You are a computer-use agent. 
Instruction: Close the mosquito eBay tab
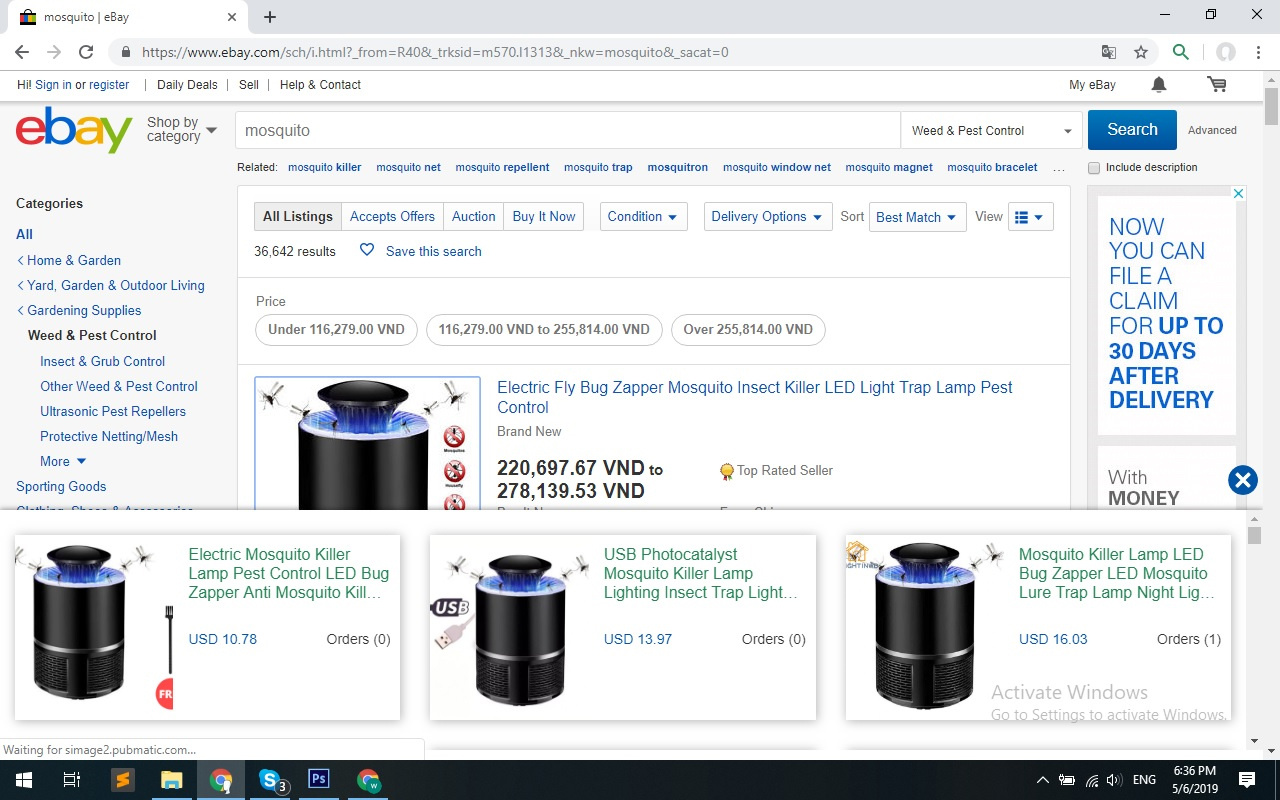pyautogui.click(x=232, y=17)
